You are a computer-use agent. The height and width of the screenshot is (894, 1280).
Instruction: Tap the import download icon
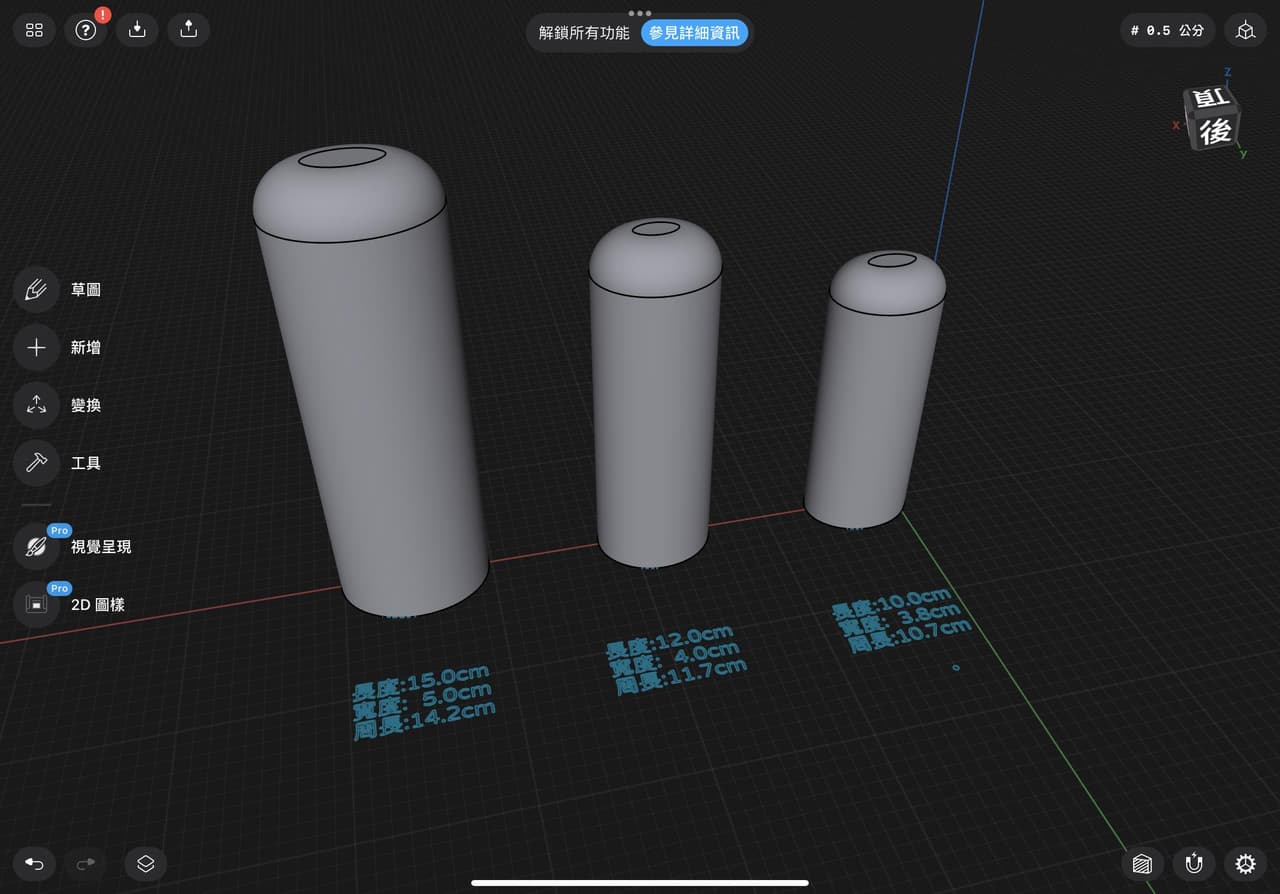(x=138, y=30)
